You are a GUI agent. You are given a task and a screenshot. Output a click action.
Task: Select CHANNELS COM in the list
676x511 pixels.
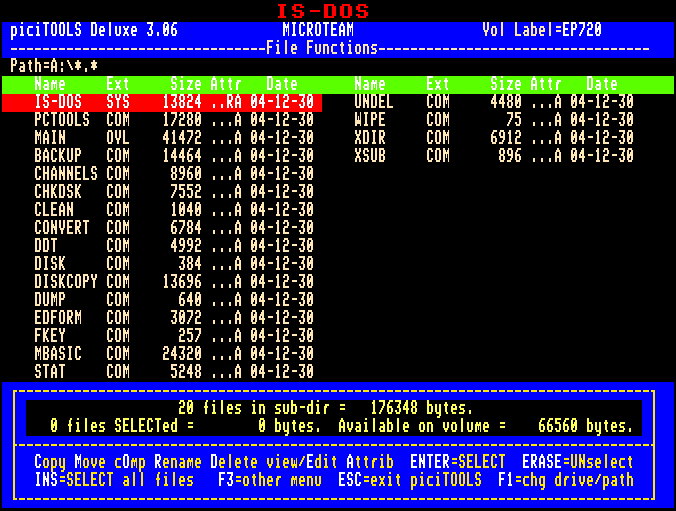174,174
